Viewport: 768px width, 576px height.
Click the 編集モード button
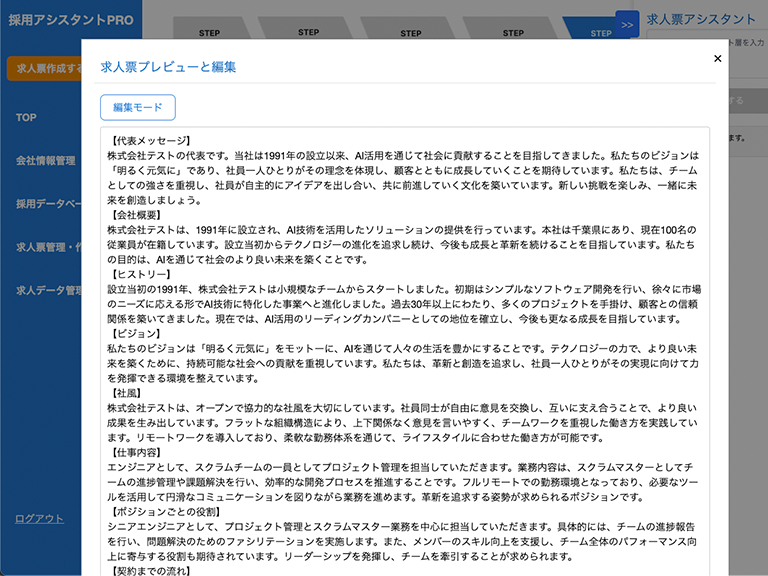(x=138, y=107)
